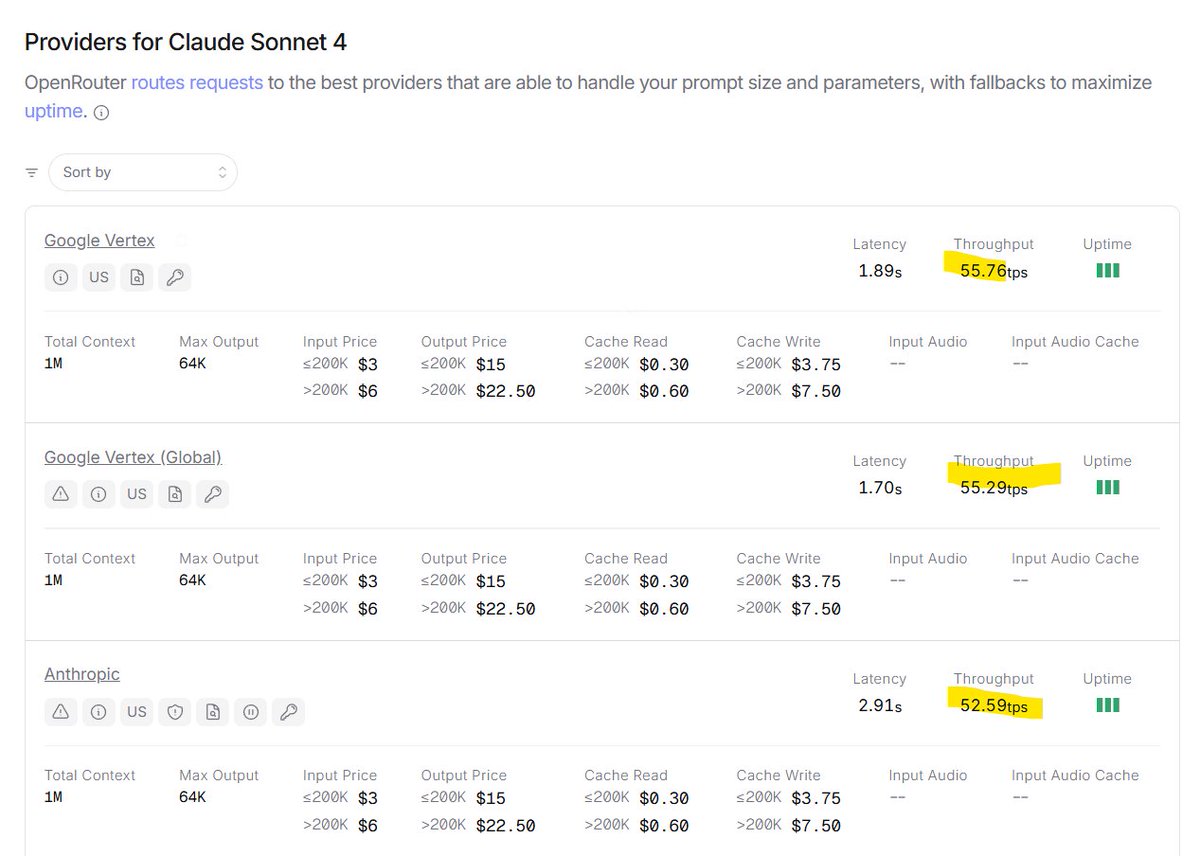Image resolution: width=1200 pixels, height=856 pixels.
Task: Click the Anthropic 1M total context value
Action: click(x=53, y=797)
